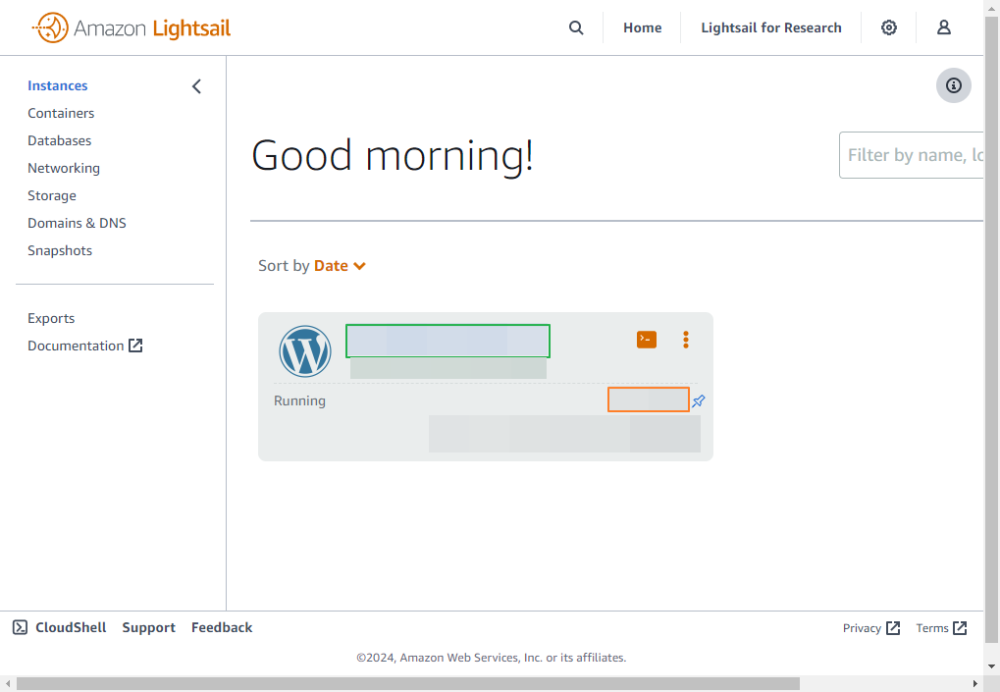The width and height of the screenshot is (1000, 692).
Task: Select Snapshots in sidebar
Action: pyautogui.click(x=59, y=250)
